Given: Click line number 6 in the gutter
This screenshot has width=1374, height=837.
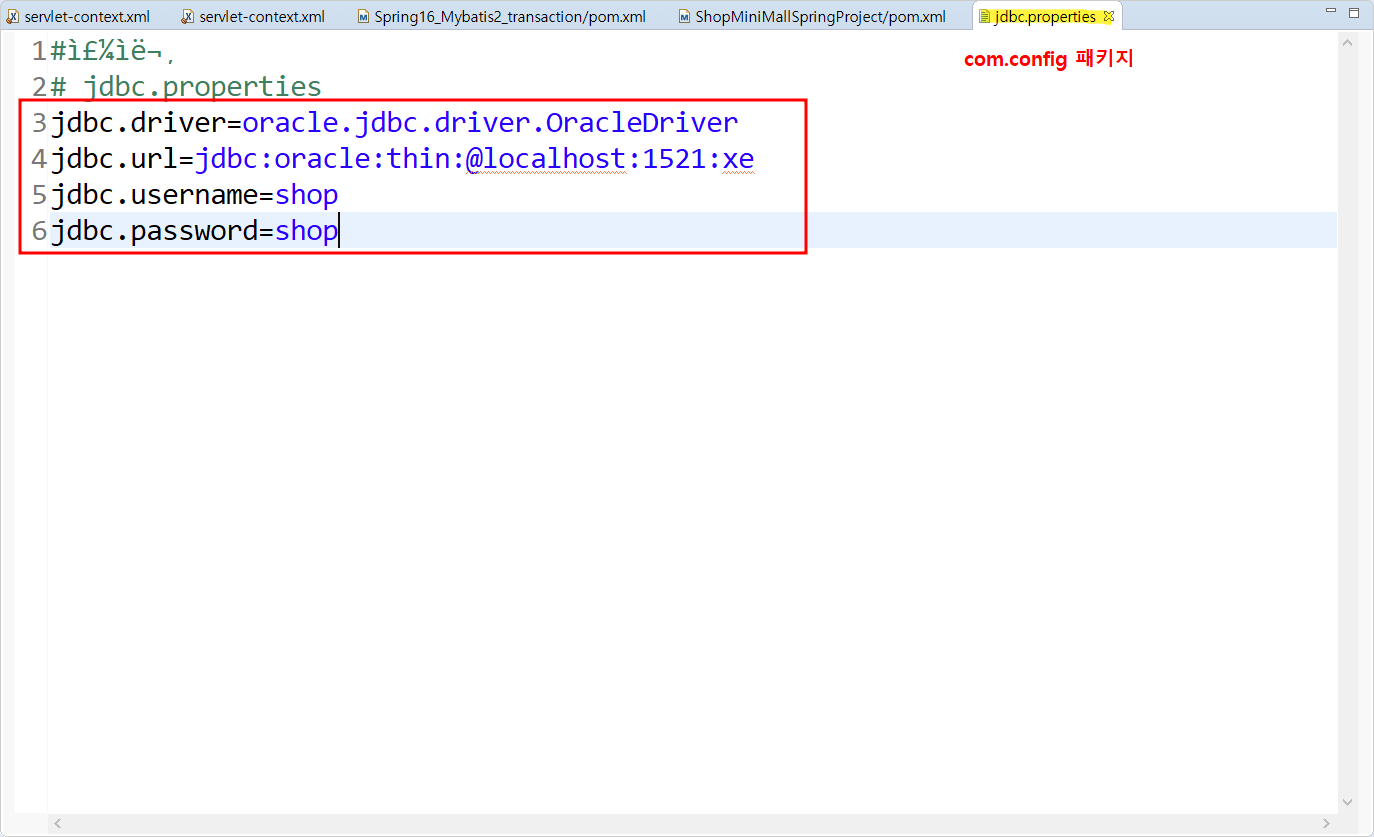Looking at the screenshot, I should pos(40,231).
